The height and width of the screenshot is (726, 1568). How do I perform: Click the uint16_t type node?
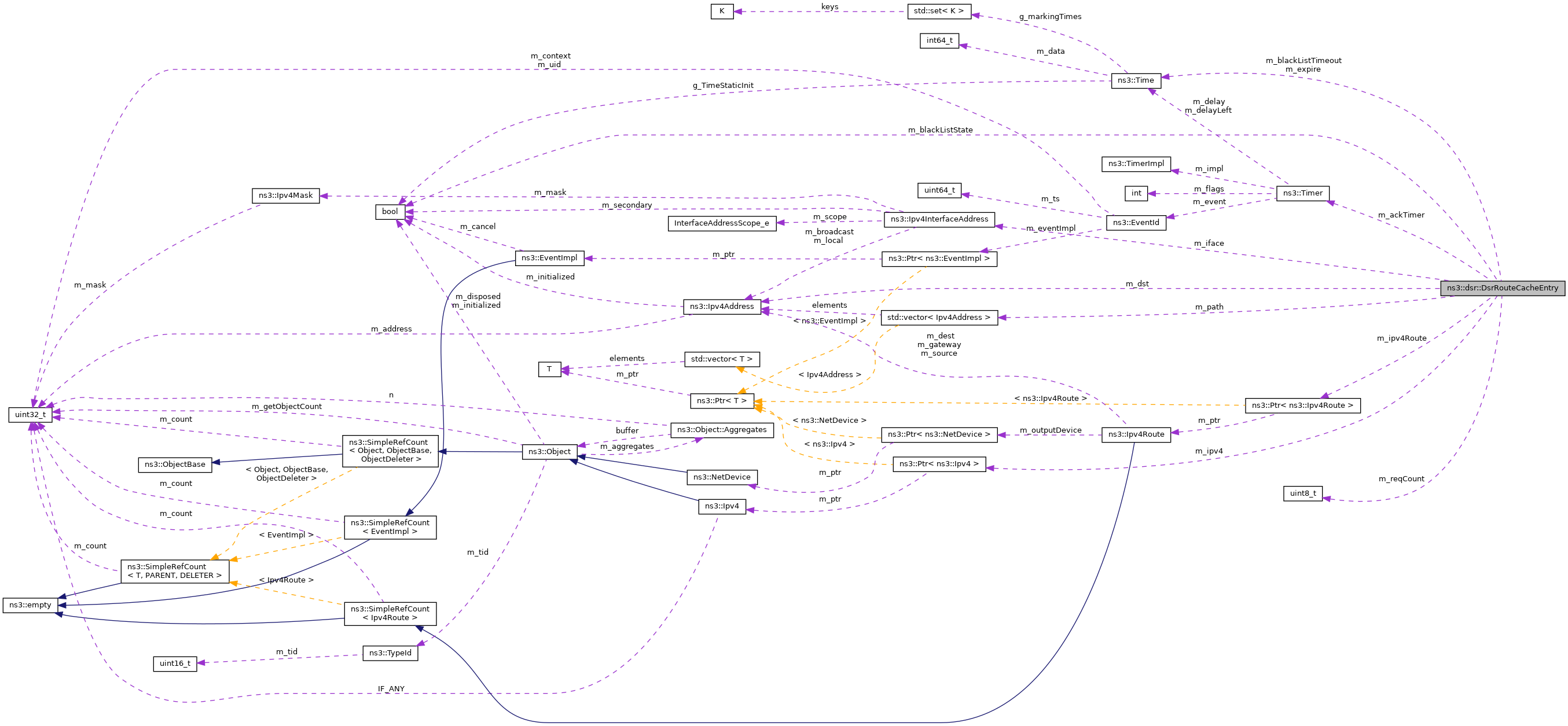point(175,664)
